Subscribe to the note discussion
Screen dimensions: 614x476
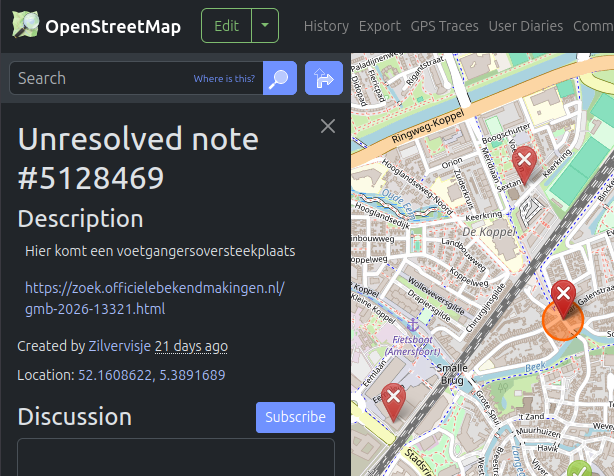295,417
